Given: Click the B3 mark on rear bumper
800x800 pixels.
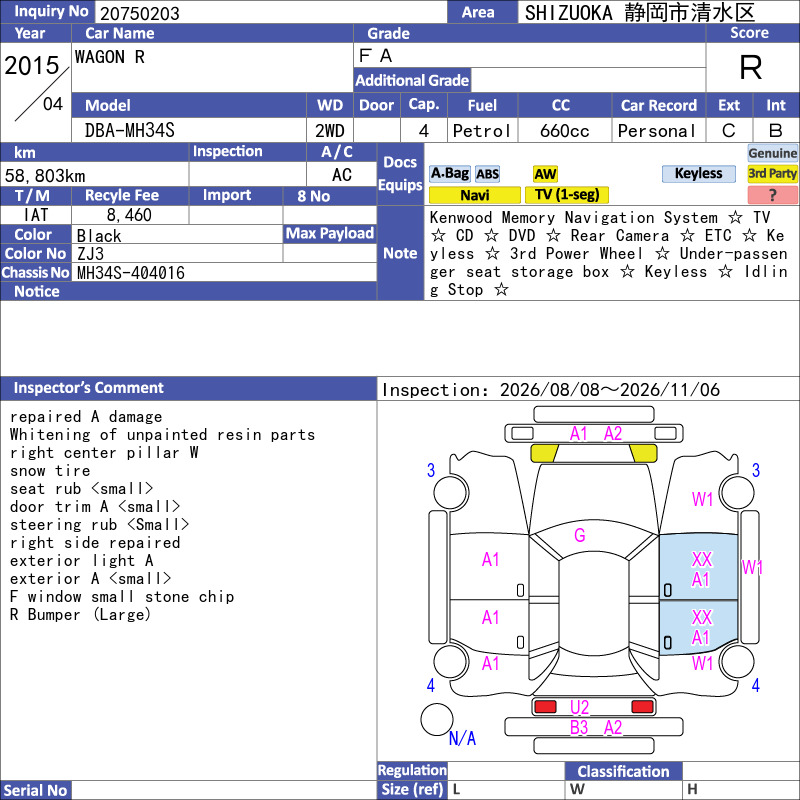Looking at the screenshot, I should point(579,728).
